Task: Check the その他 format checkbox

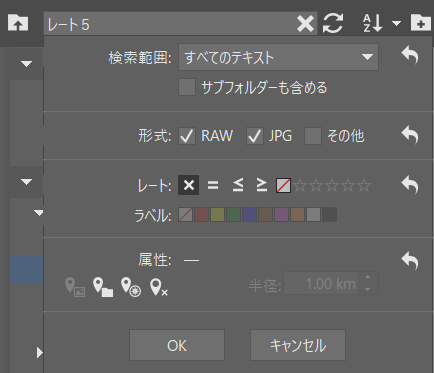Action: pos(313,136)
